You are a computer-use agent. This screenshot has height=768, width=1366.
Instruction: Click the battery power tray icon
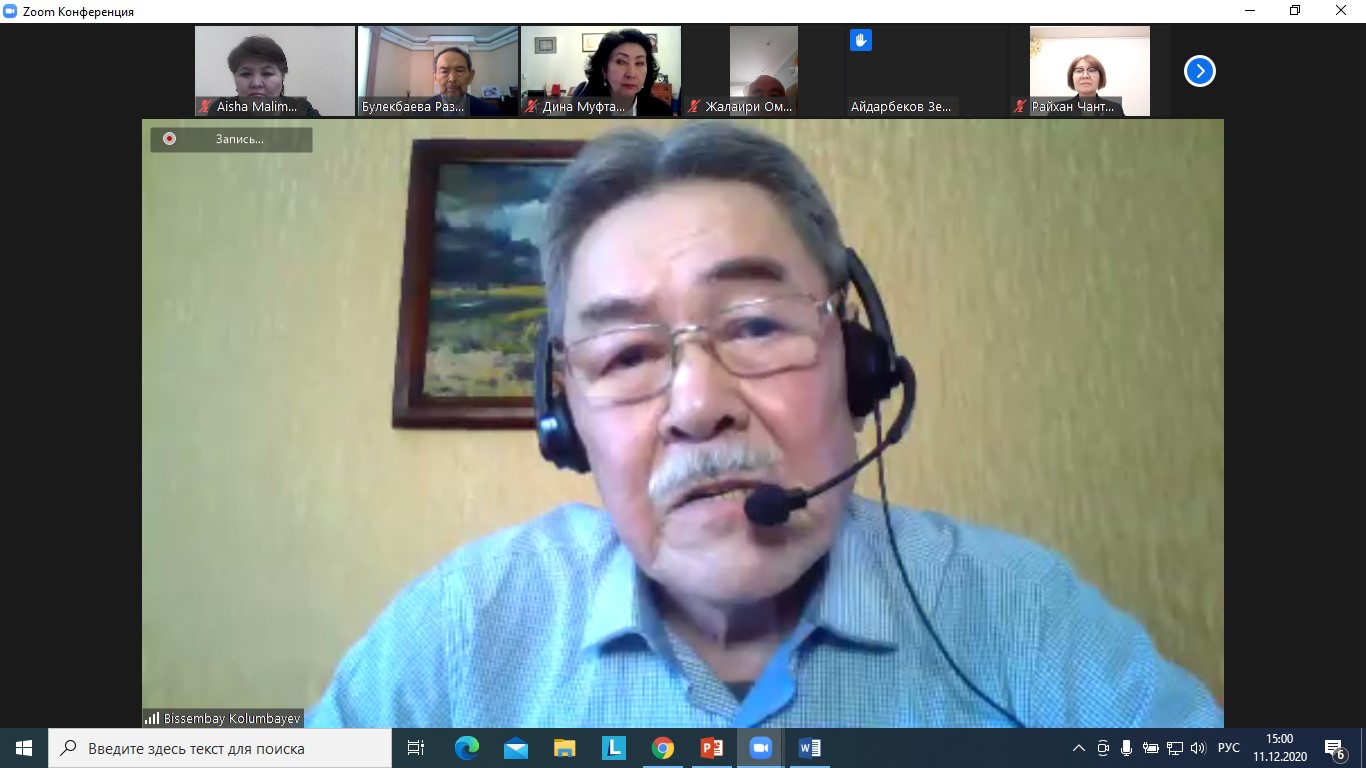click(1151, 748)
